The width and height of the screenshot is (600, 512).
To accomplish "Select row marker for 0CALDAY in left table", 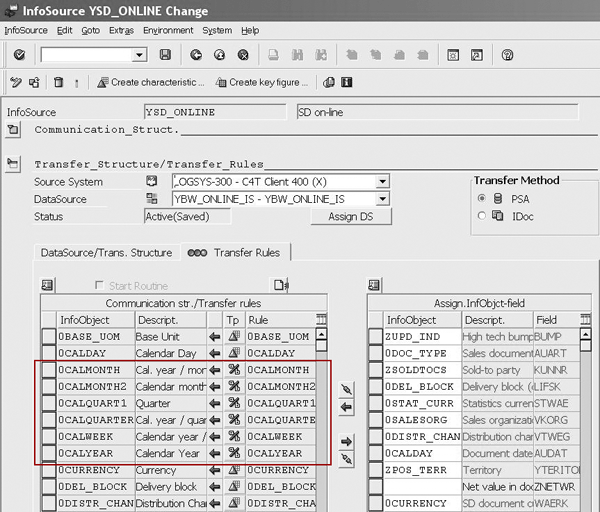I will click(49, 353).
